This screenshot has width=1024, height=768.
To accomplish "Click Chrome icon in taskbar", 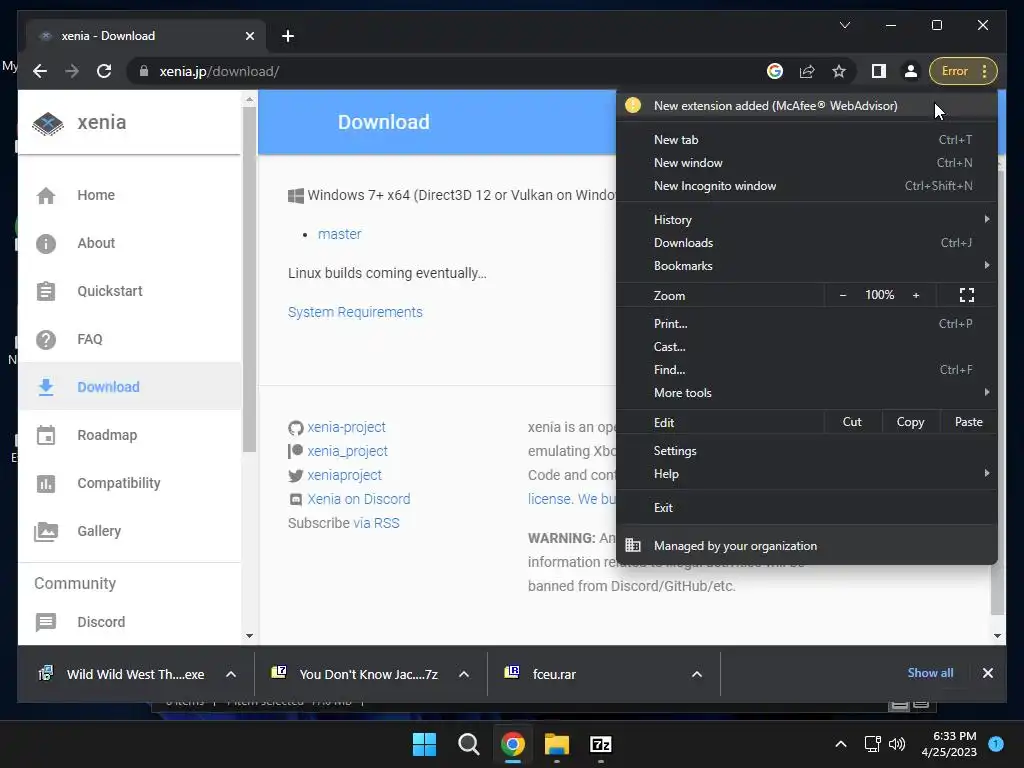I will pos(513,744).
